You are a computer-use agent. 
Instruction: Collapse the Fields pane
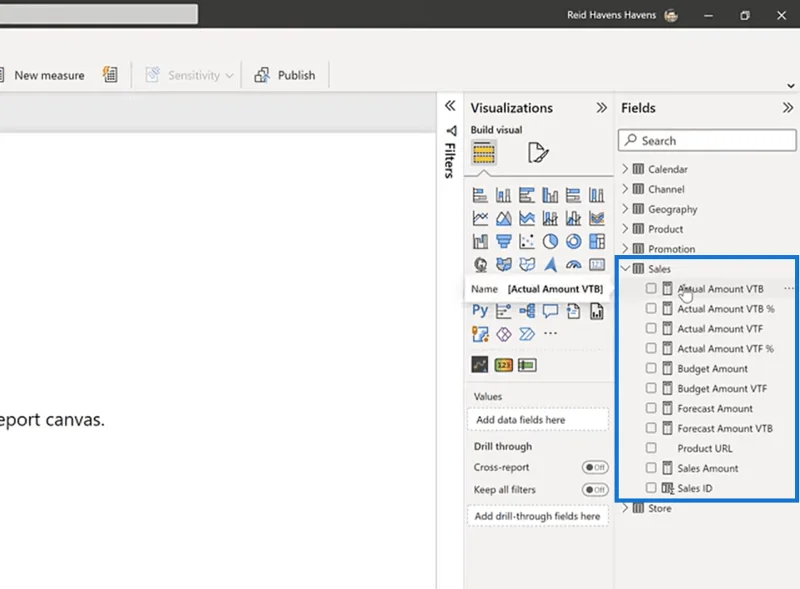pyautogui.click(x=788, y=108)
